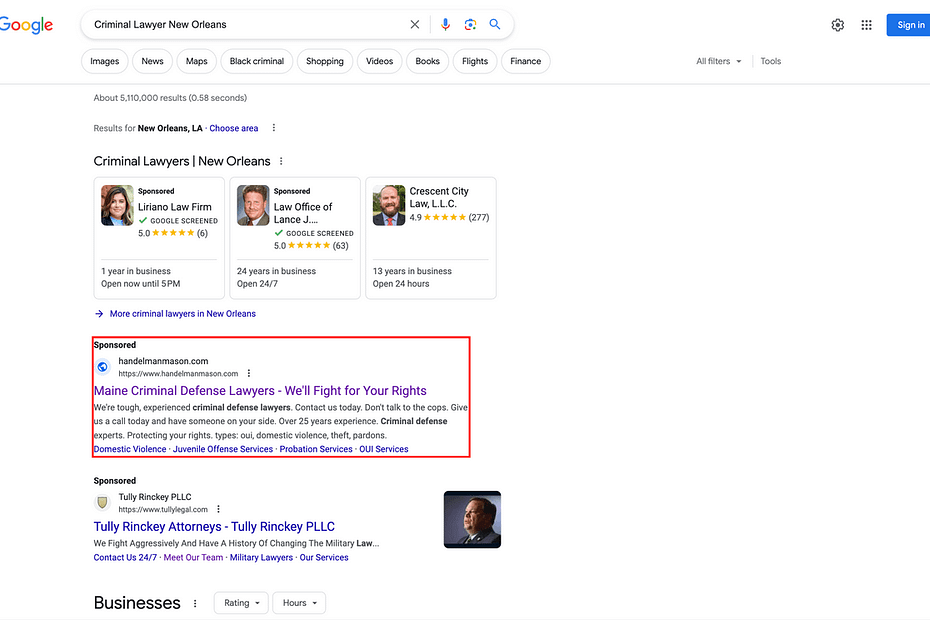
Task: Switch to the Shopping results tab
Action: coord(324,61)
